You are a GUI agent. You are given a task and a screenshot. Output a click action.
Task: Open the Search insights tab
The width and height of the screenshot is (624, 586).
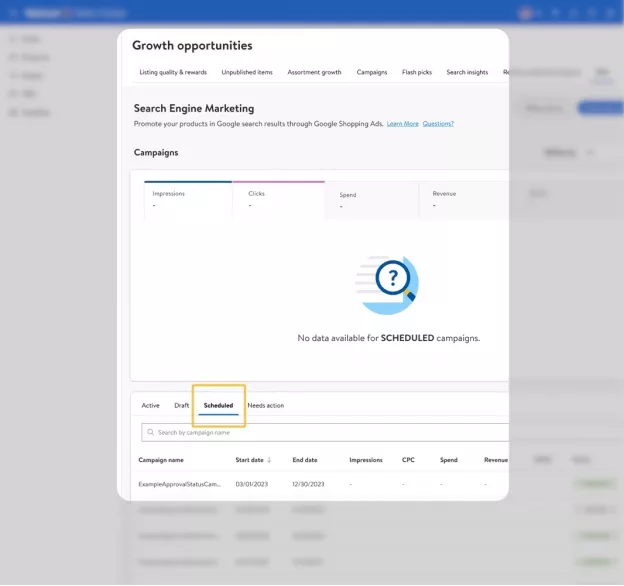tap(467, 72)
